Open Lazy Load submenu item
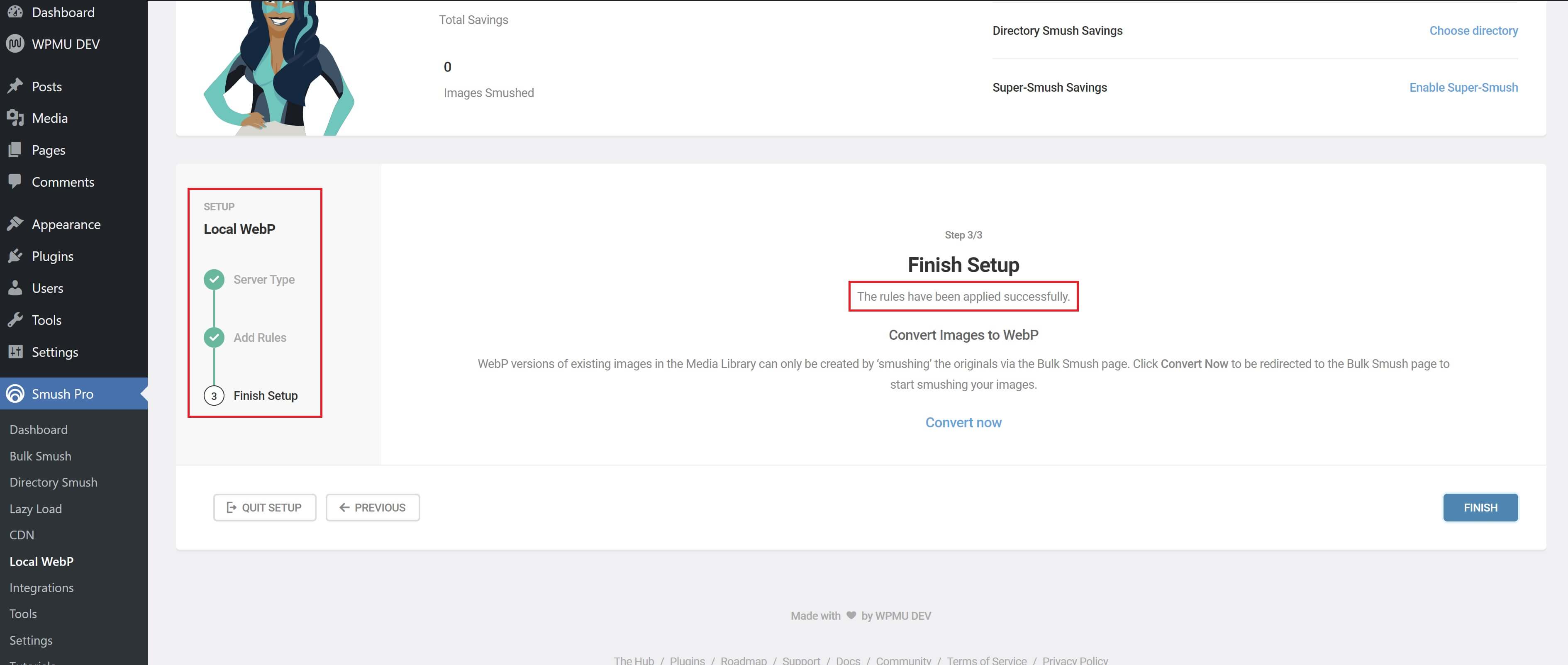1568x665 pixels. click(35, 509)
